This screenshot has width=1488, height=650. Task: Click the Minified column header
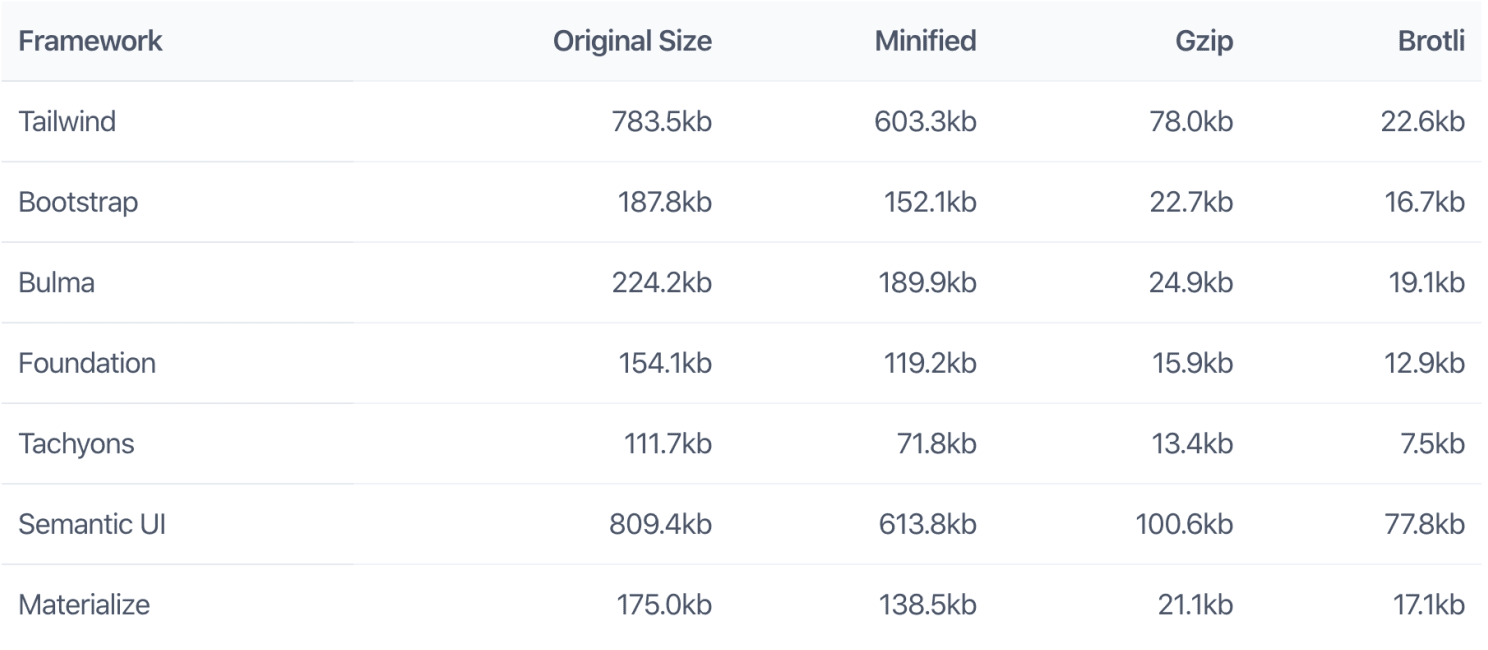click(x=925, y=42)
